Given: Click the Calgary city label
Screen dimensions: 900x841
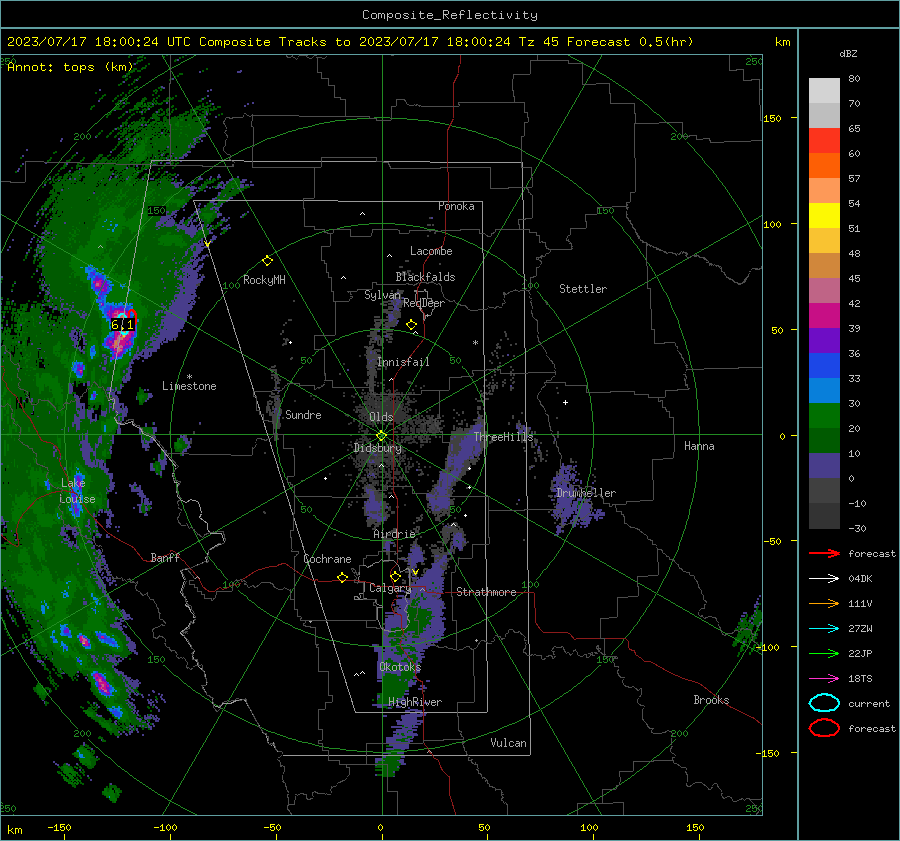Looking at the screenshot, I should [x=390, y=588].
